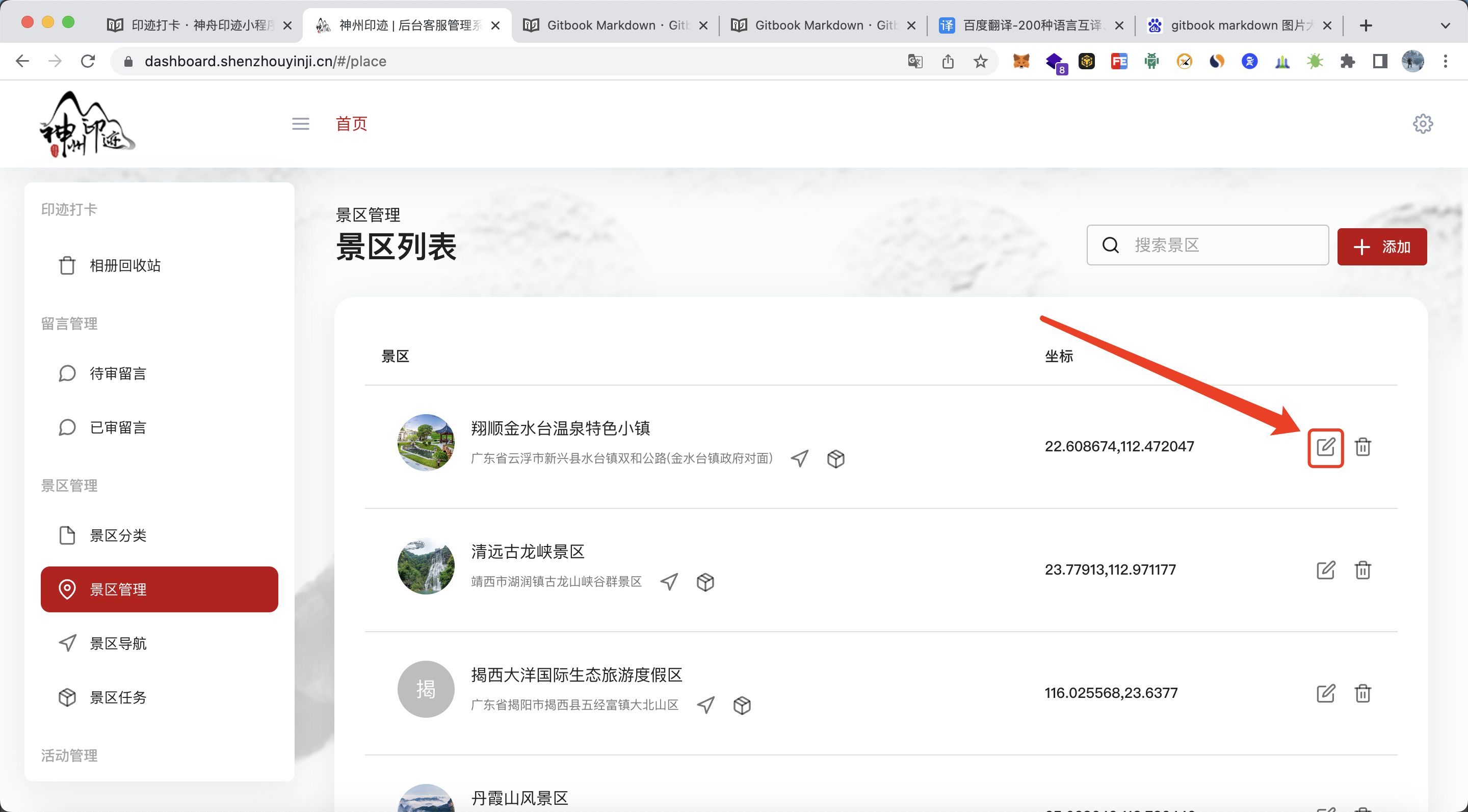
Task: Select the 首页 menu item
Action: pyautogui.click(x=351, y=124)
